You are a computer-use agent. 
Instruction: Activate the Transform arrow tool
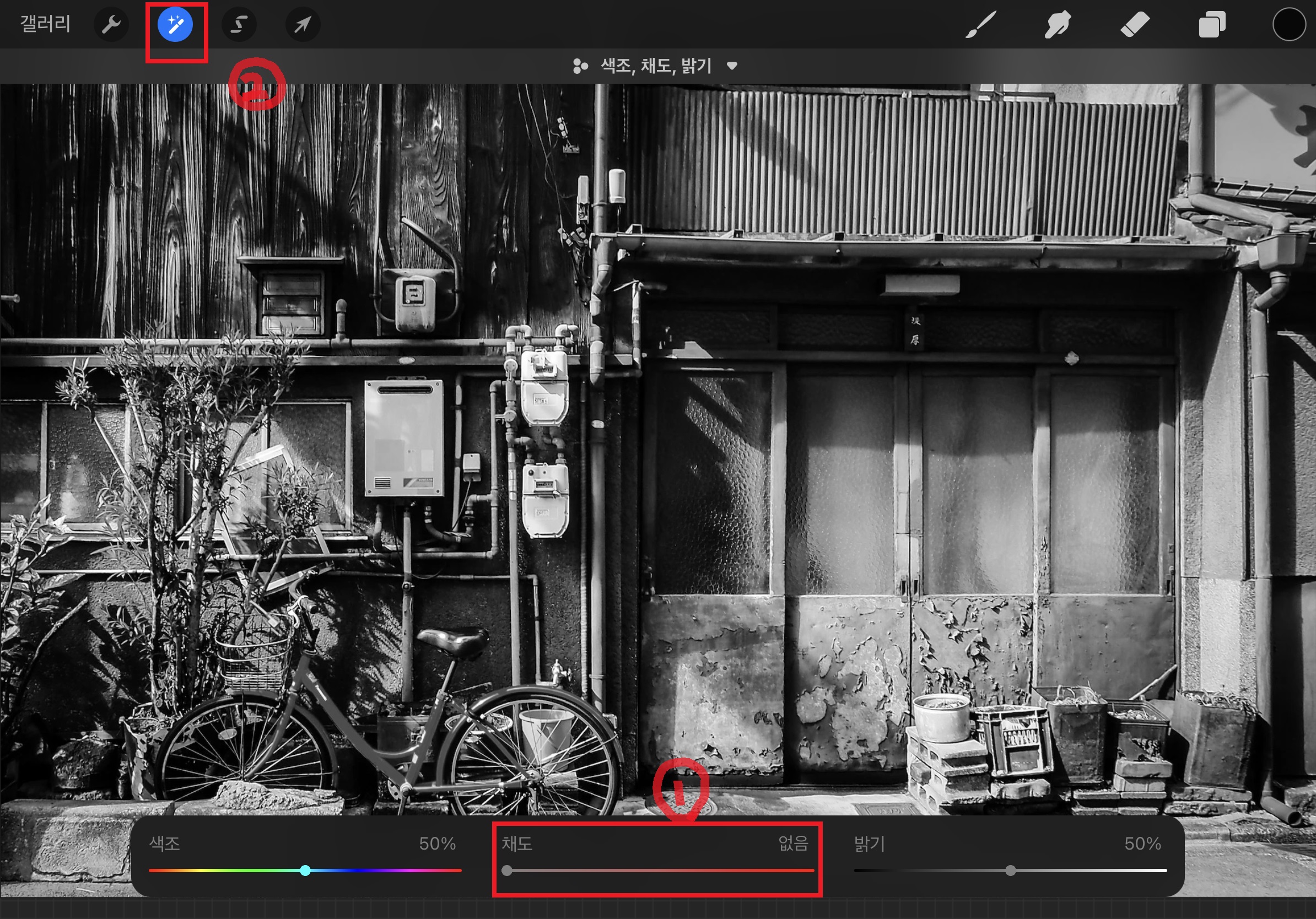(x=303, y=25)
